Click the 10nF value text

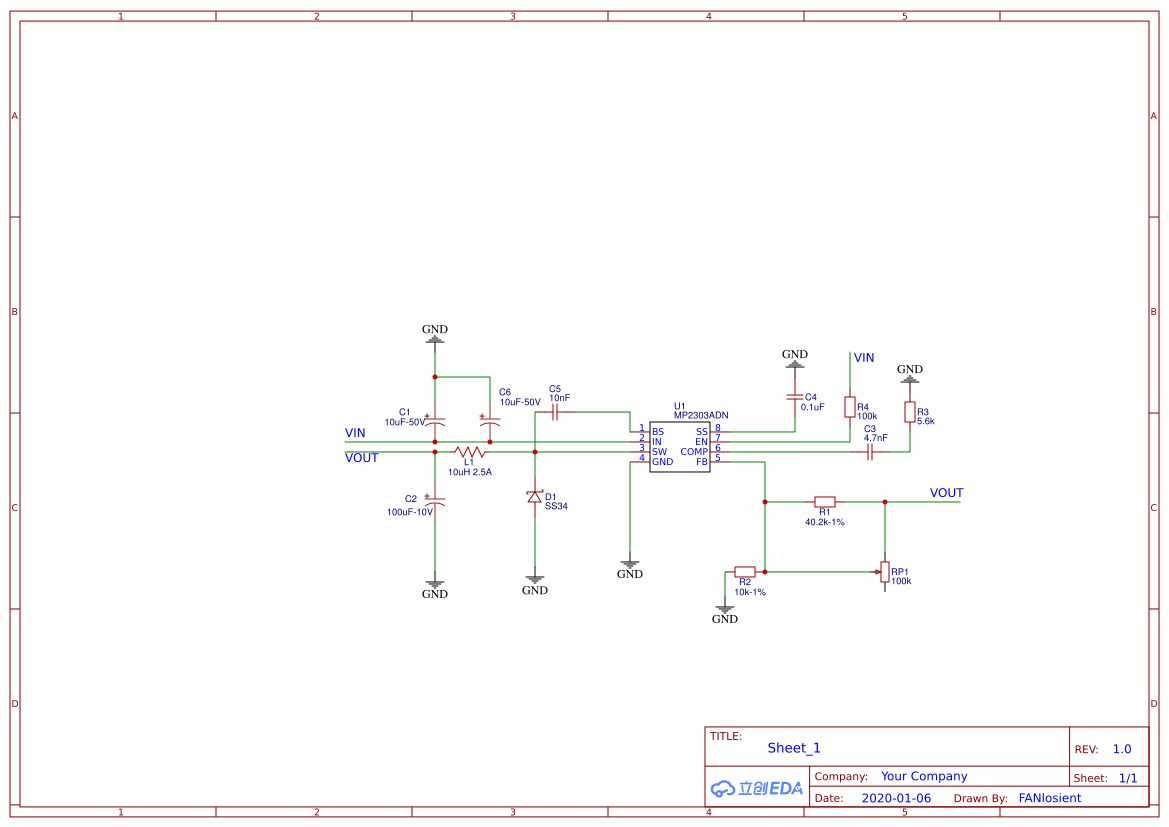click(560, 398)
